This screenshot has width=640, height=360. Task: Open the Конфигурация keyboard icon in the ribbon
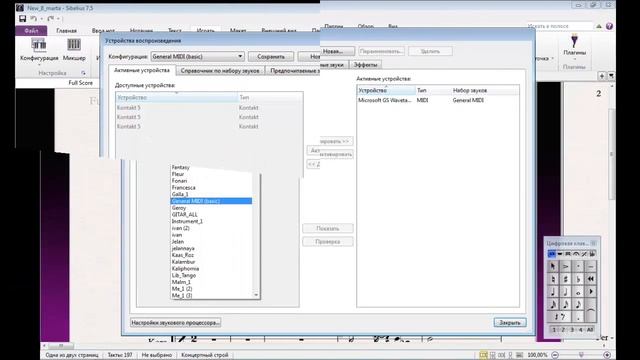[x=39, y=46]
